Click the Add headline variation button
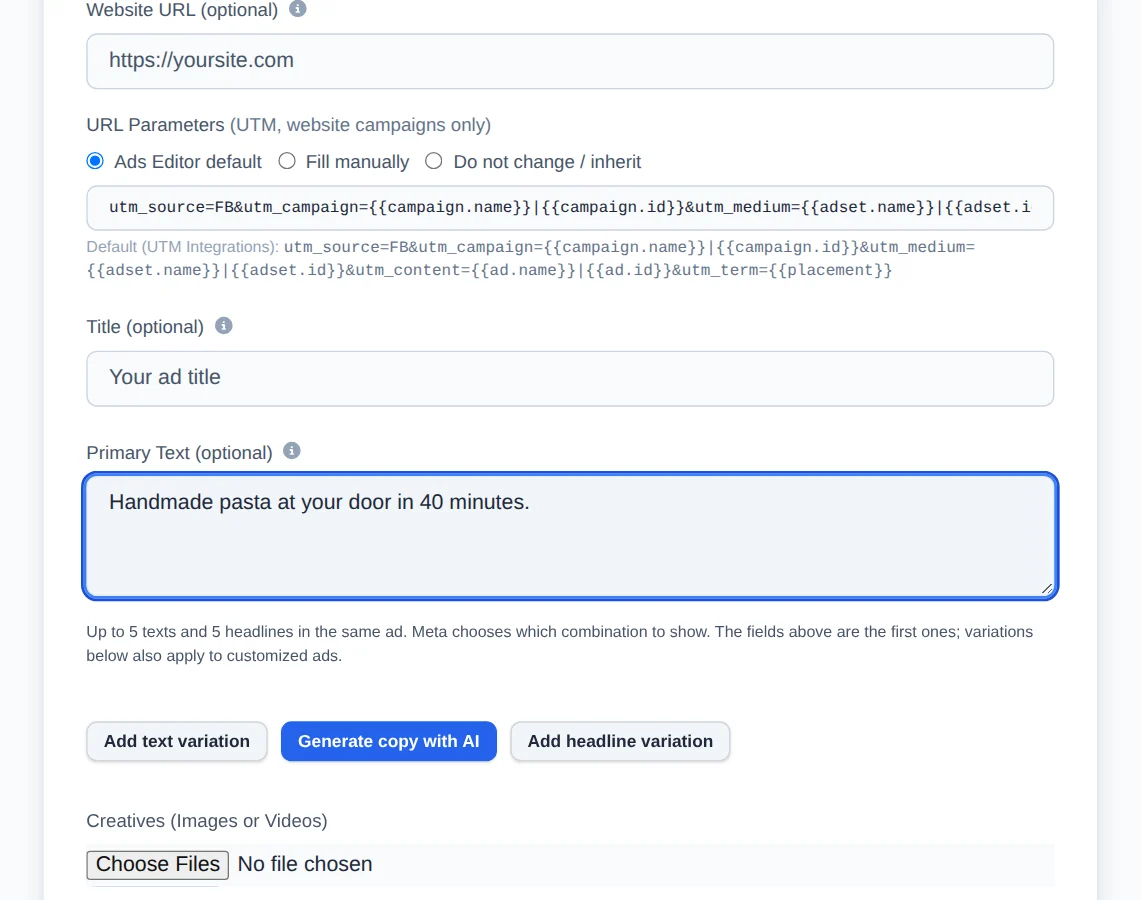 [620, 741]
